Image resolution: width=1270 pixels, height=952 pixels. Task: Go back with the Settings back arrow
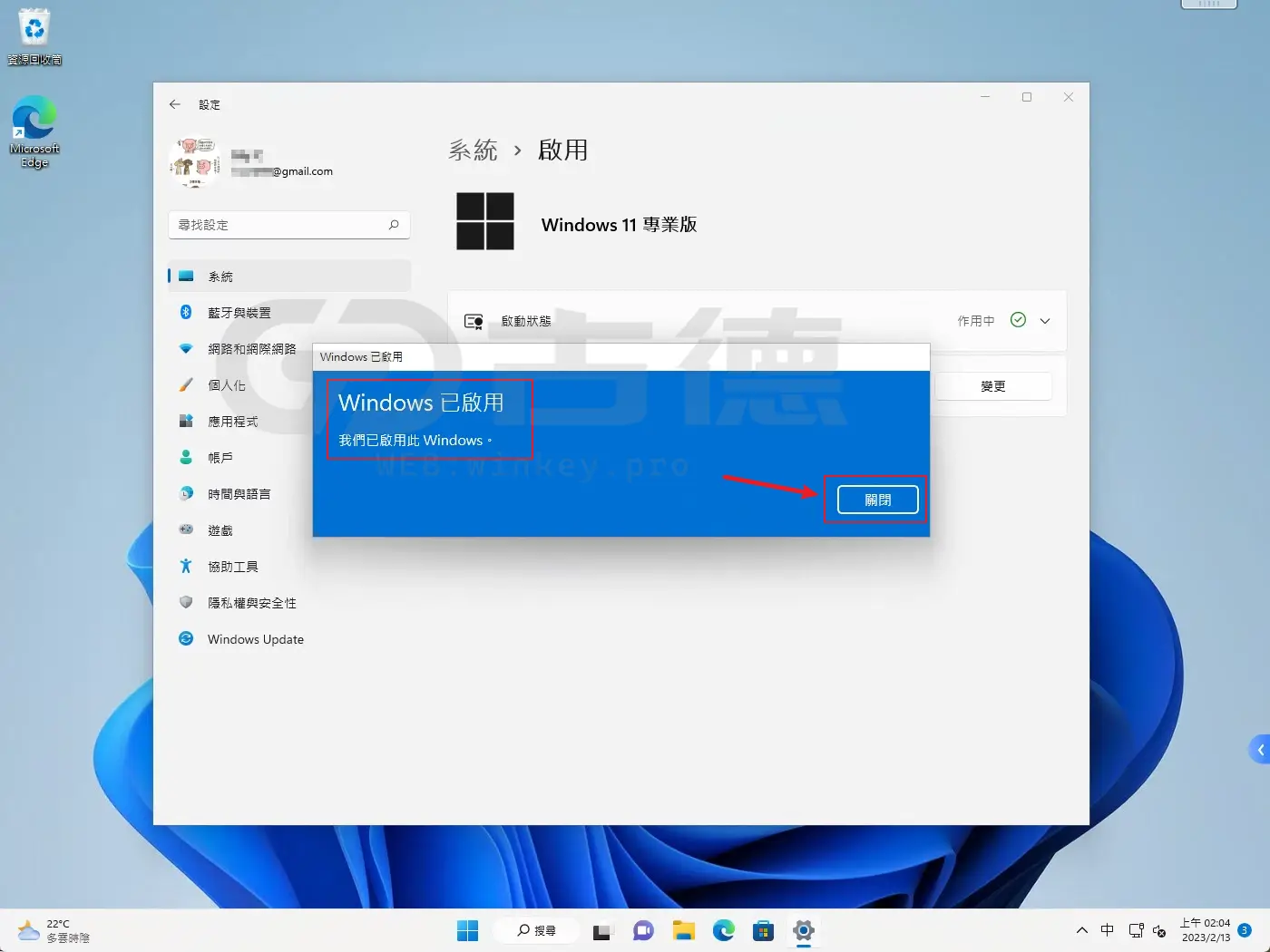[x=175, y=104]
